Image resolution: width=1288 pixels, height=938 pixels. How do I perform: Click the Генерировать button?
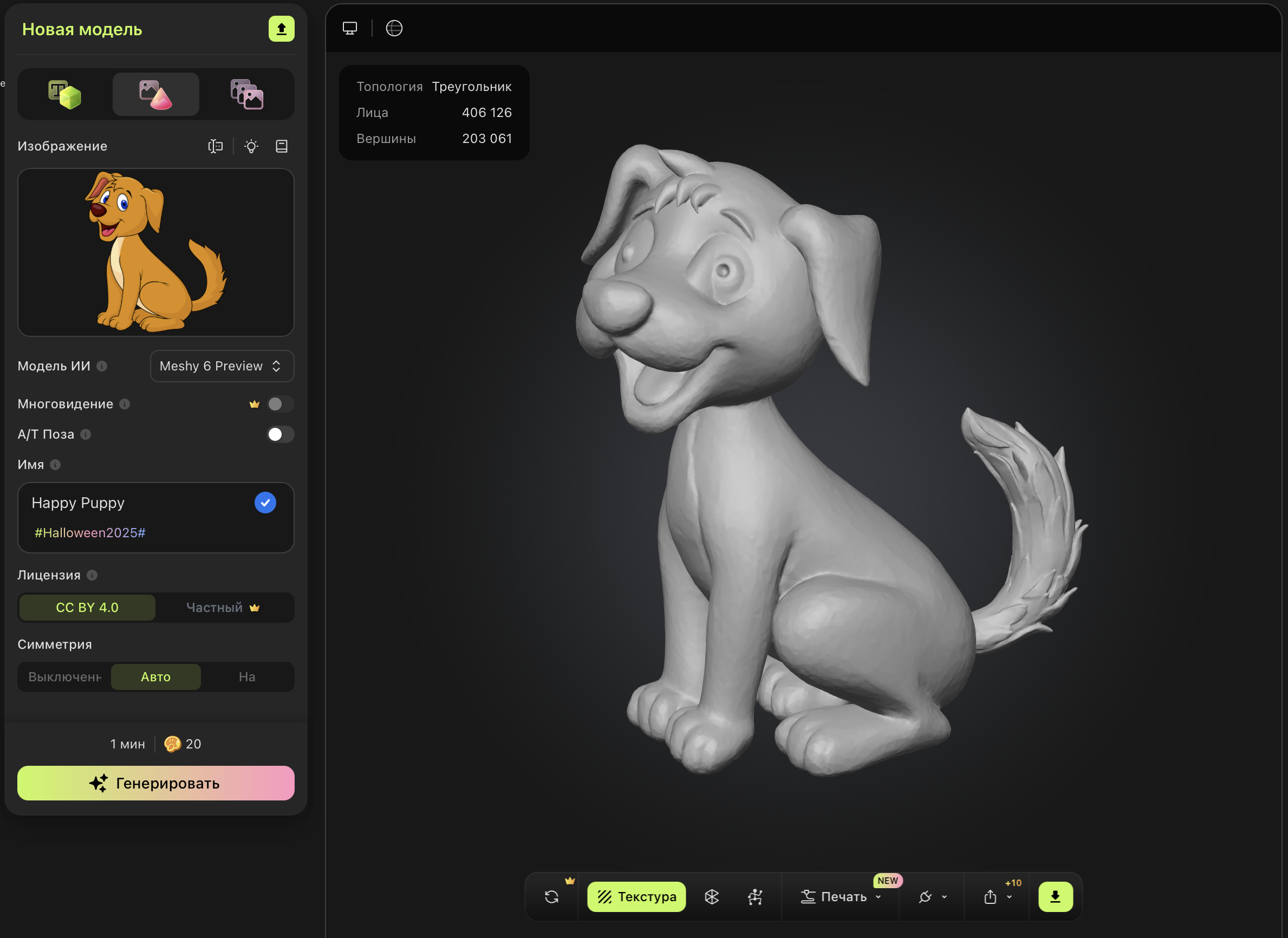point(155,783)
